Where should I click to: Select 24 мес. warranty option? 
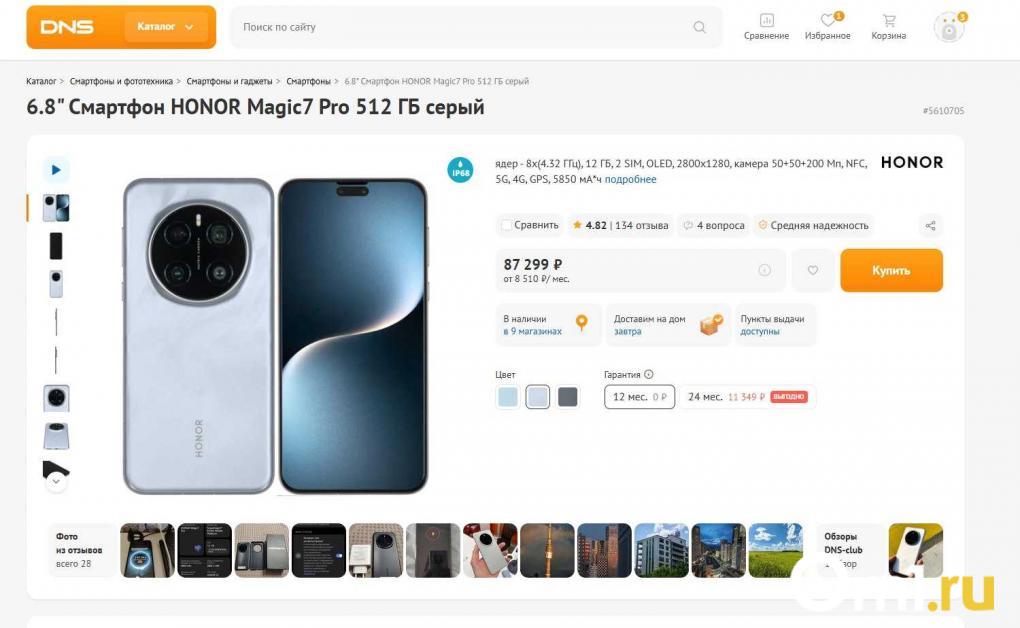747,396
